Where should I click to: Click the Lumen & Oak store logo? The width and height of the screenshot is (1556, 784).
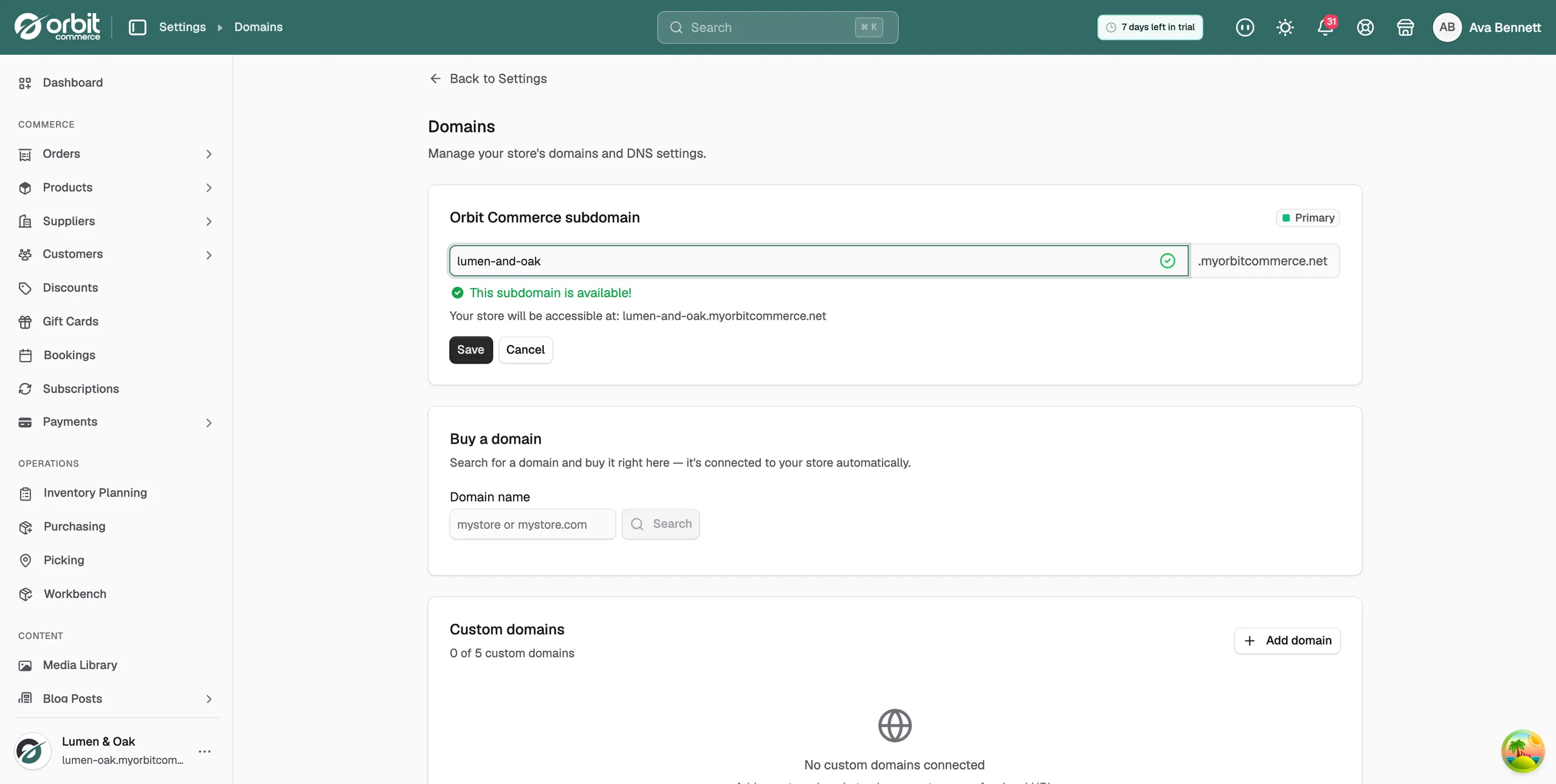click(33, 751)
